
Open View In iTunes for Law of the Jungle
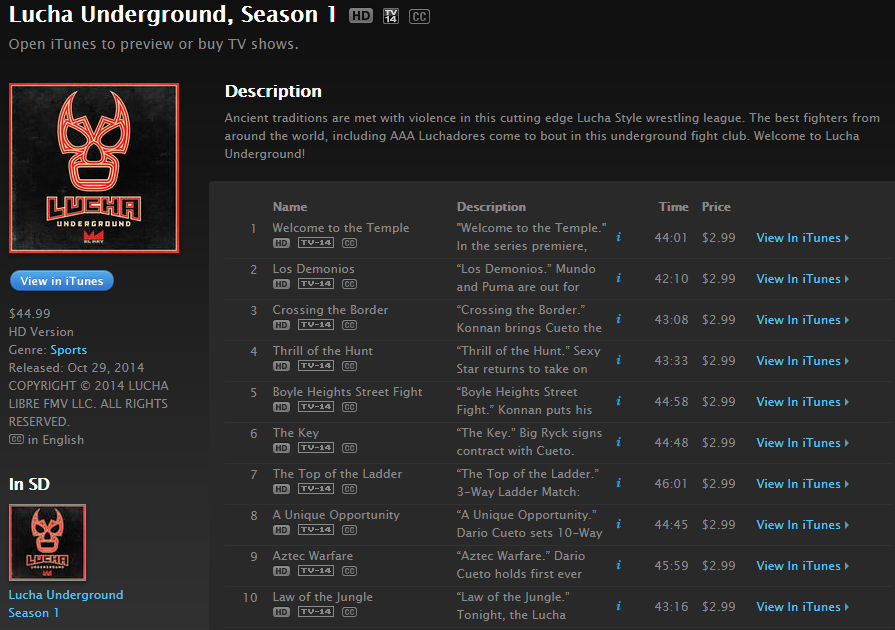pos(803,608)
